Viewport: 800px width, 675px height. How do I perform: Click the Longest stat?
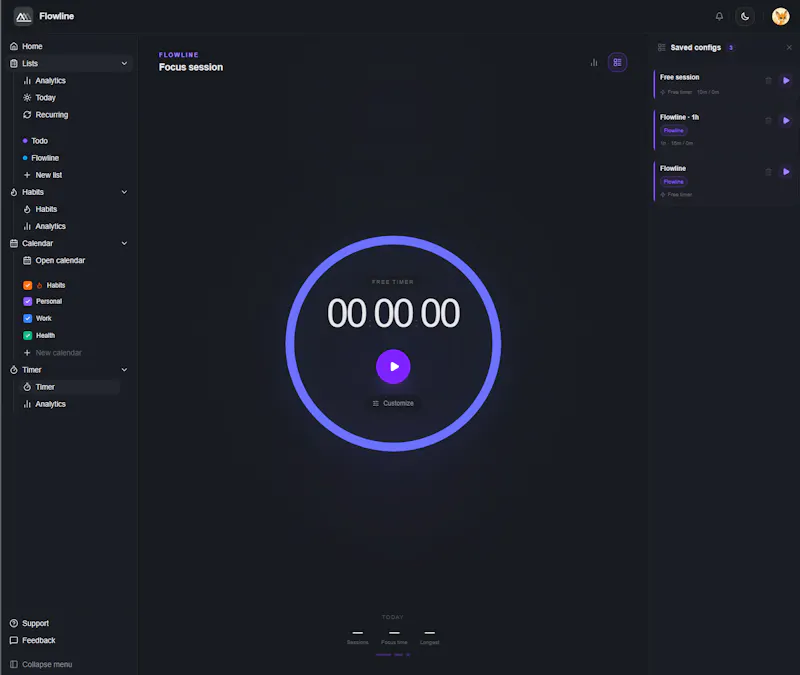point(430,638)
